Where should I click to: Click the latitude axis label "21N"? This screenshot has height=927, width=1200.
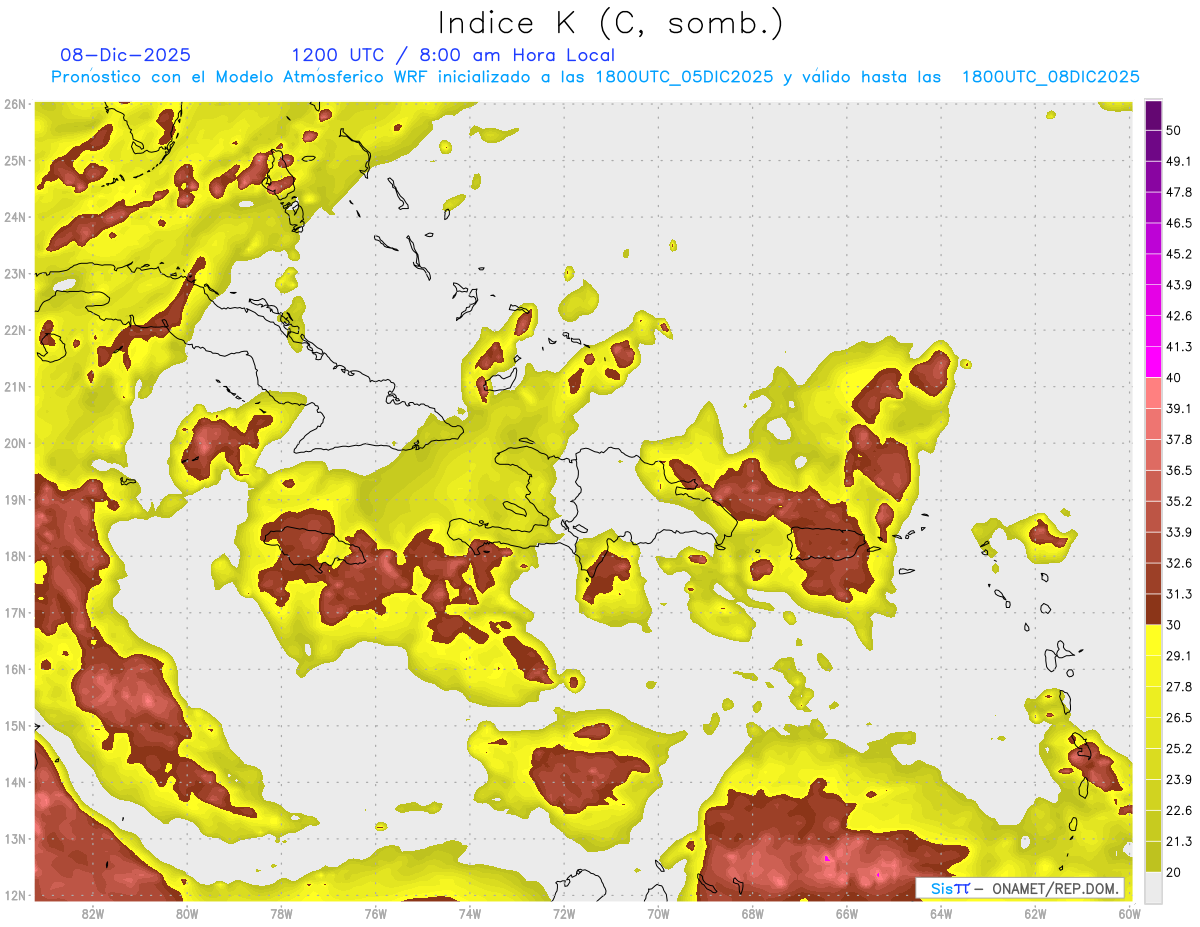(15, 387)
